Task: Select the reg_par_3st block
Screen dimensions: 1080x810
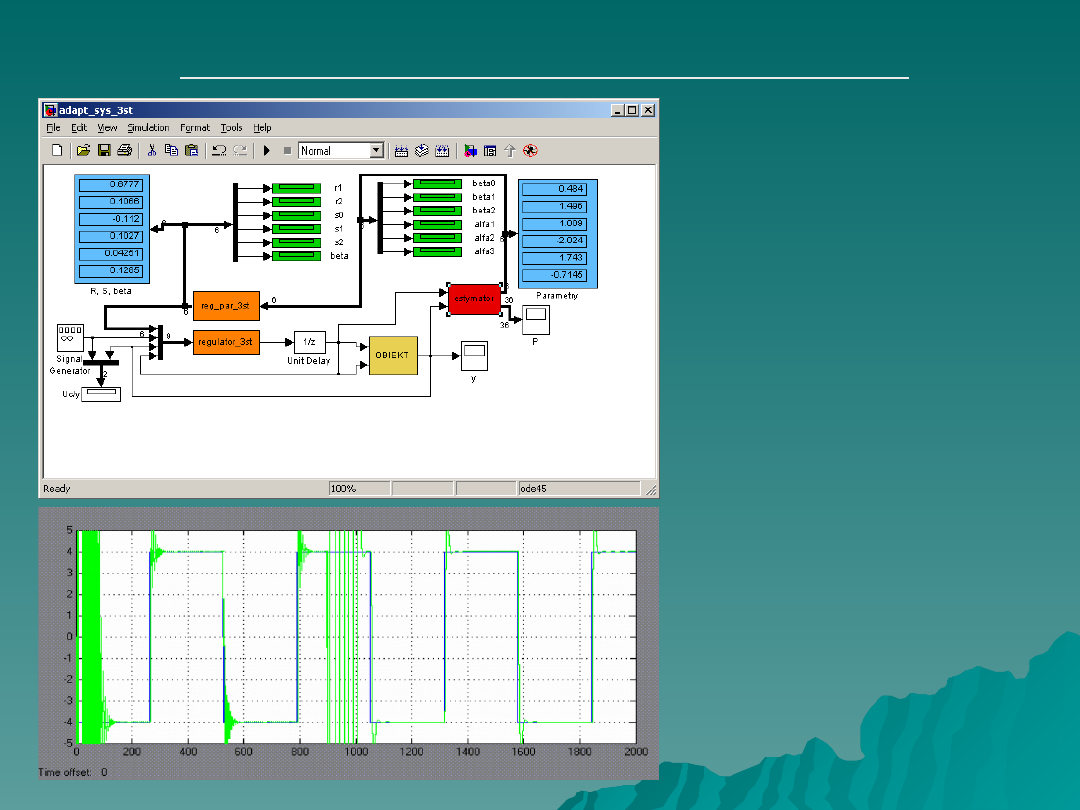Action: click(x=226, y=305)
